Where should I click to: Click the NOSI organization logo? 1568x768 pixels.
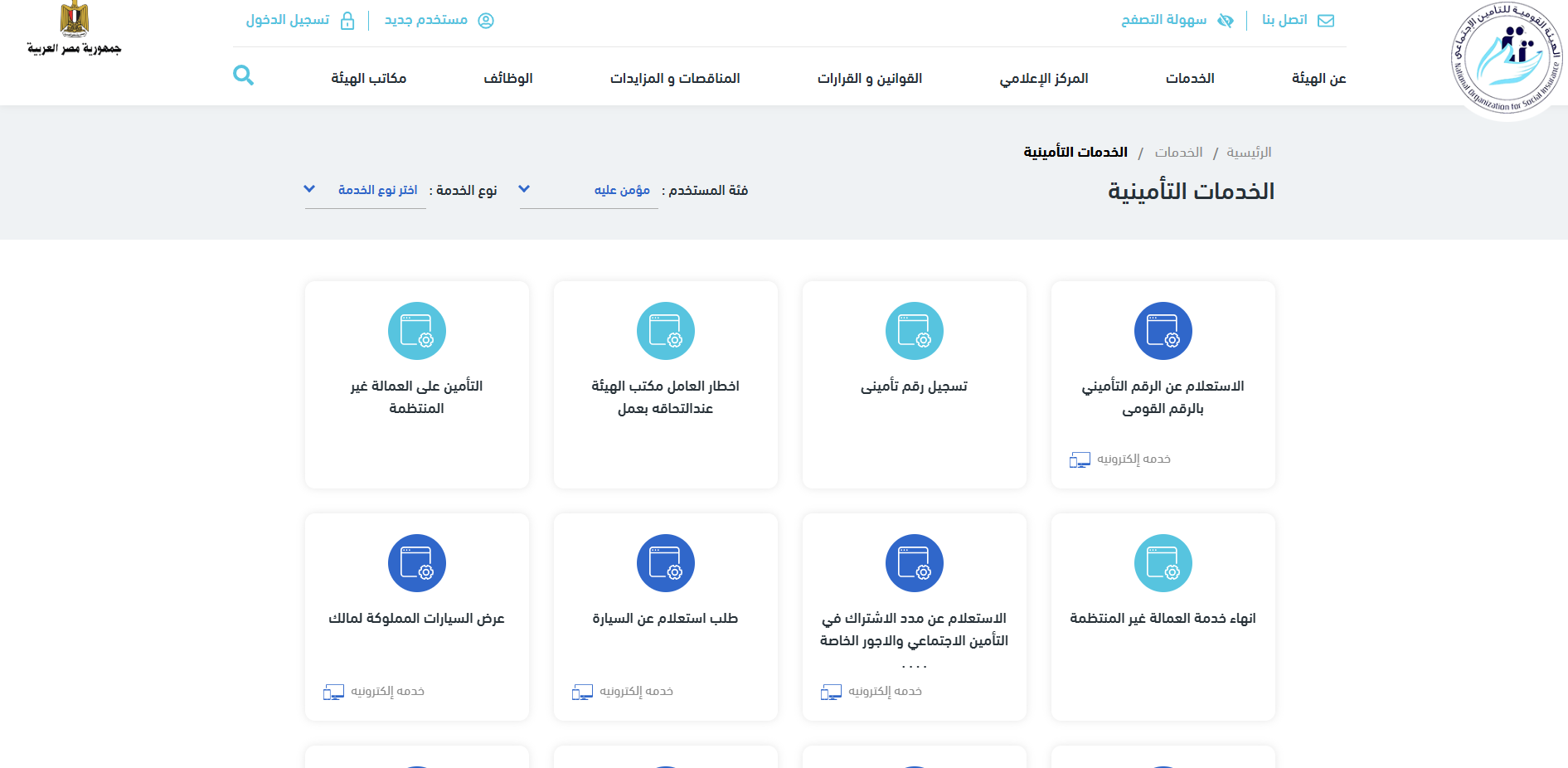1507,58
